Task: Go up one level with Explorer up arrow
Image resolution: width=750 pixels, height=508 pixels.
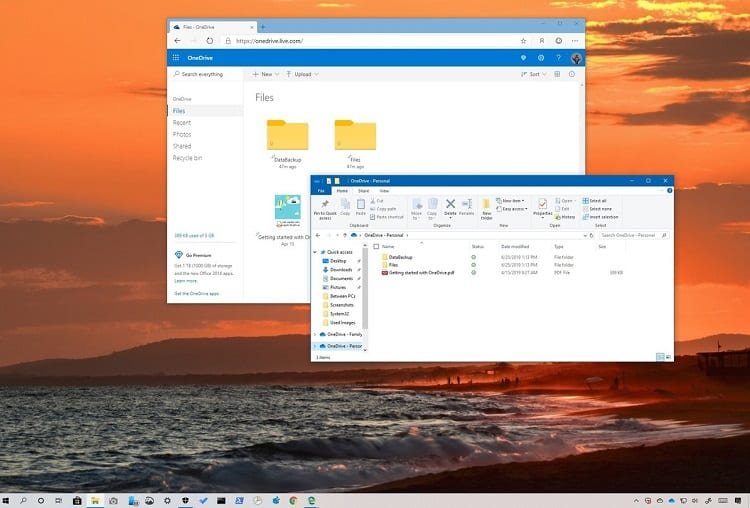Action: pos(345,235)
